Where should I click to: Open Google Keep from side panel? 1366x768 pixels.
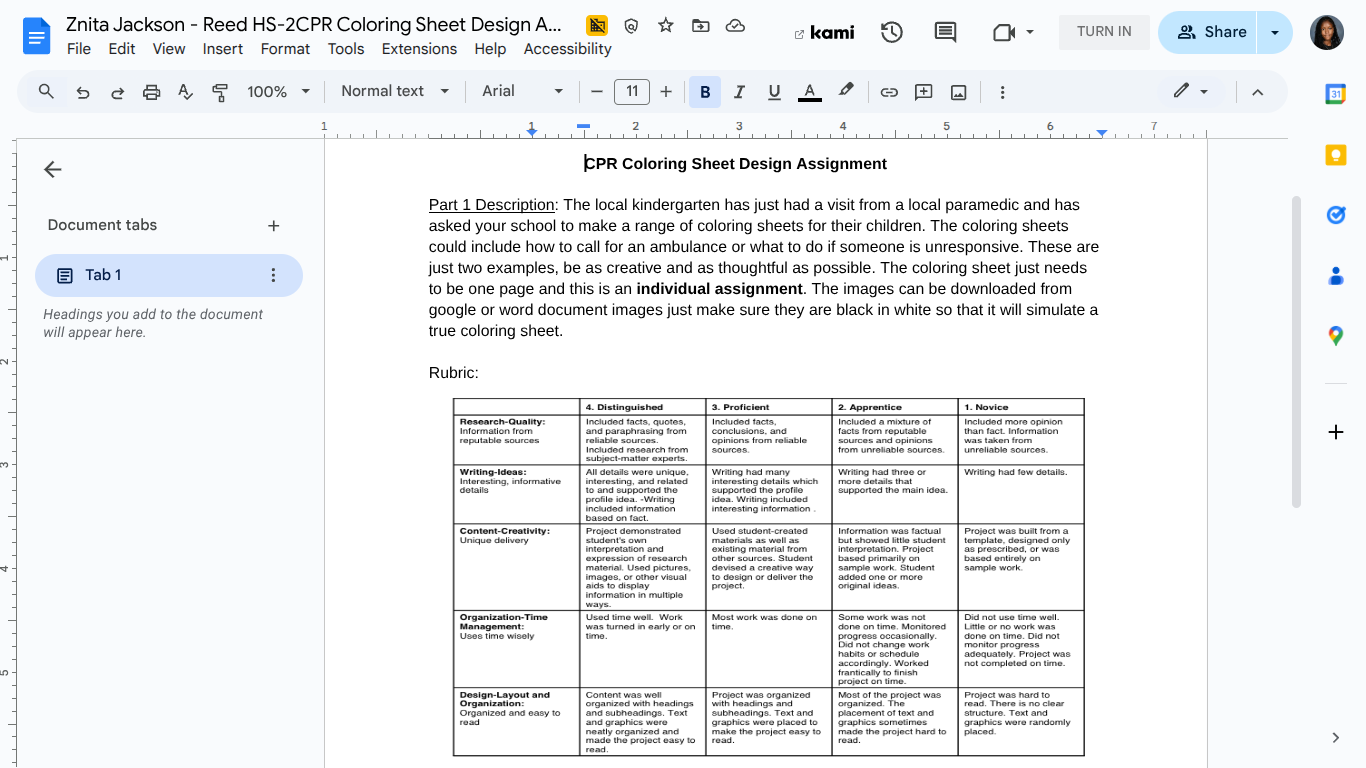click(1335, 155)
